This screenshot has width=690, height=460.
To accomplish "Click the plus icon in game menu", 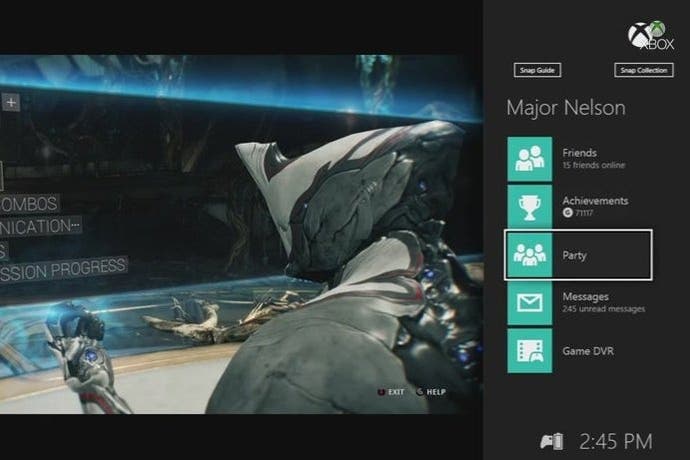I will pos(11,103).
